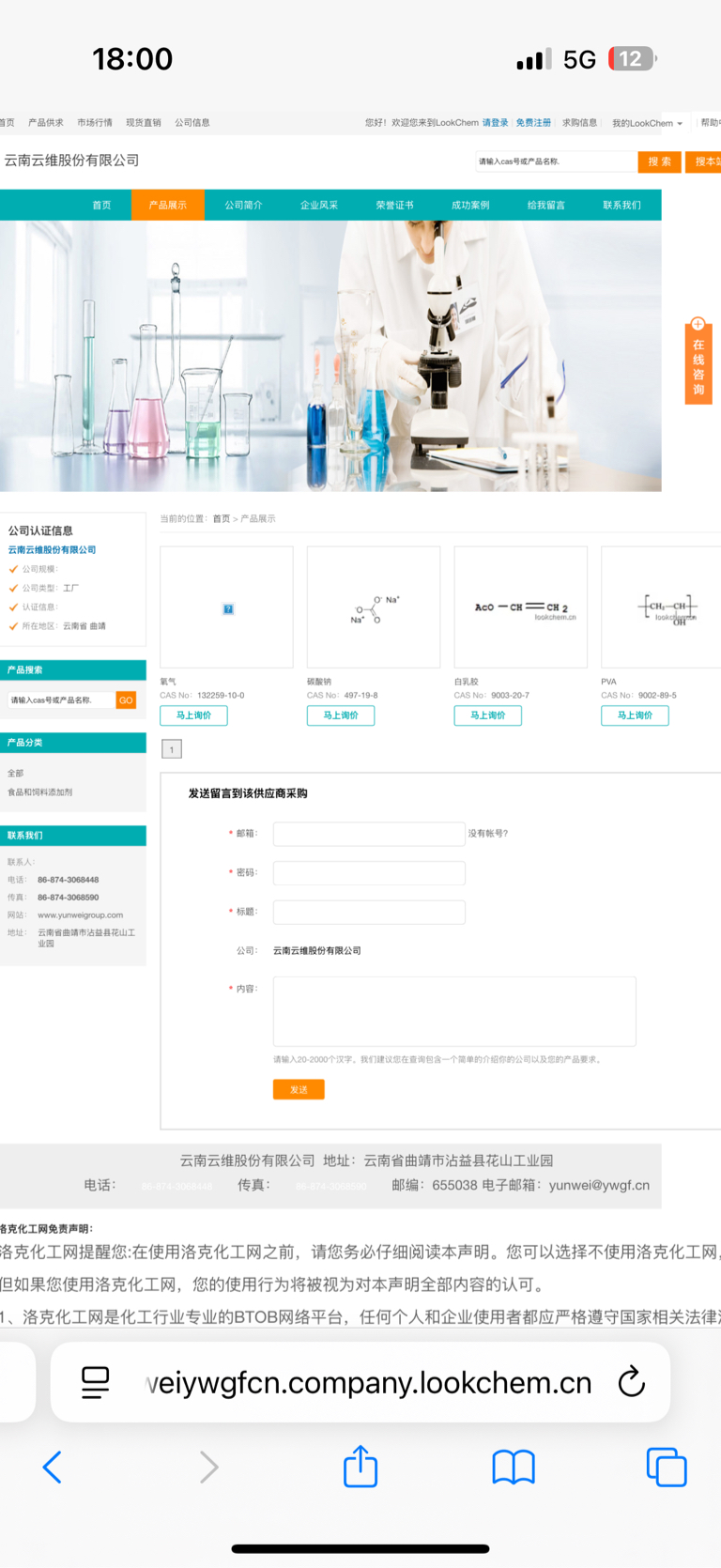Click the 碳酸钠 product name
The height and width of the screenshot is (1568, 721).
coord(319,682)
